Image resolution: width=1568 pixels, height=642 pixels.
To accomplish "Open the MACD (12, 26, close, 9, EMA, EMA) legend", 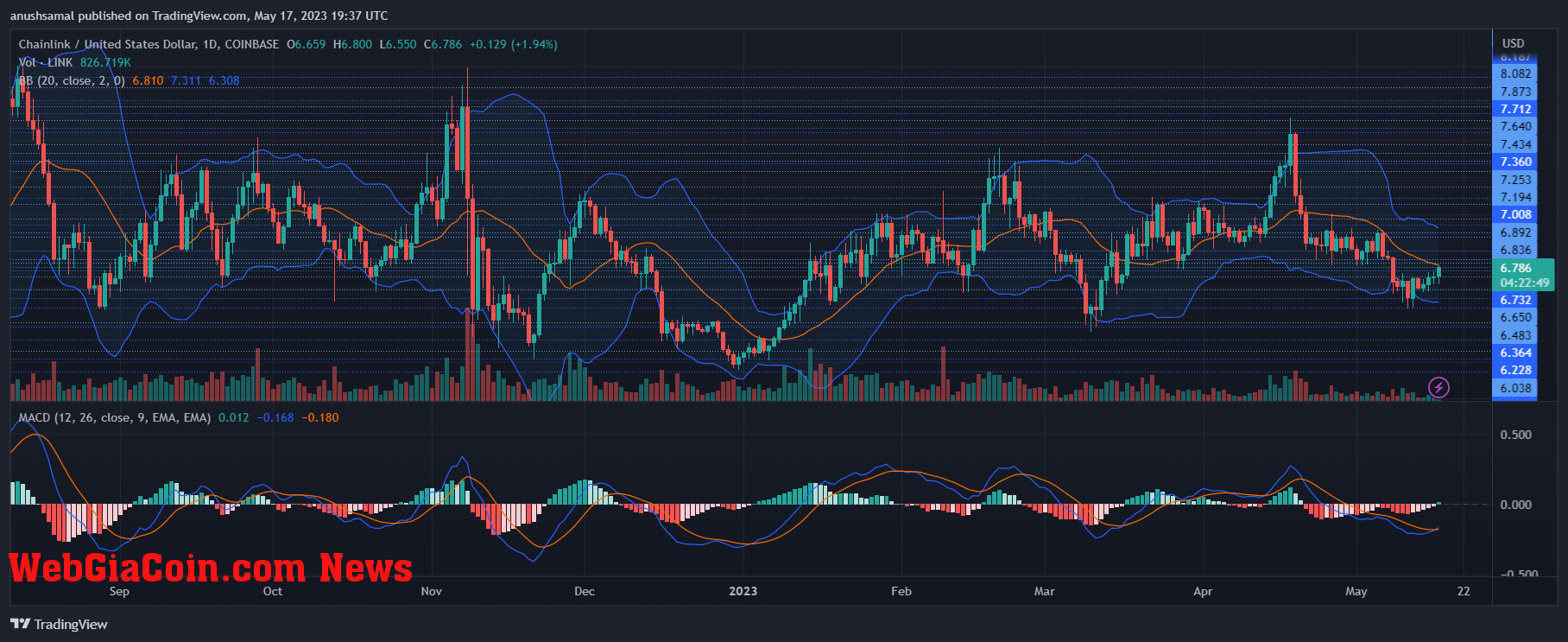I will [x=115, y=417].
